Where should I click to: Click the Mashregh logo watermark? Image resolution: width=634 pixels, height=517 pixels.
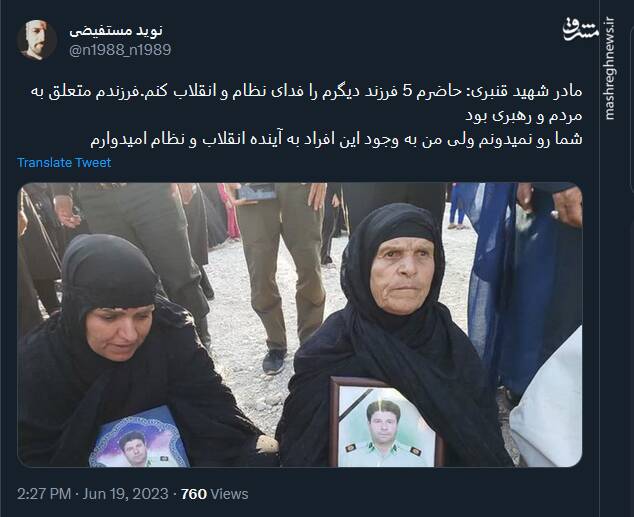581,31
